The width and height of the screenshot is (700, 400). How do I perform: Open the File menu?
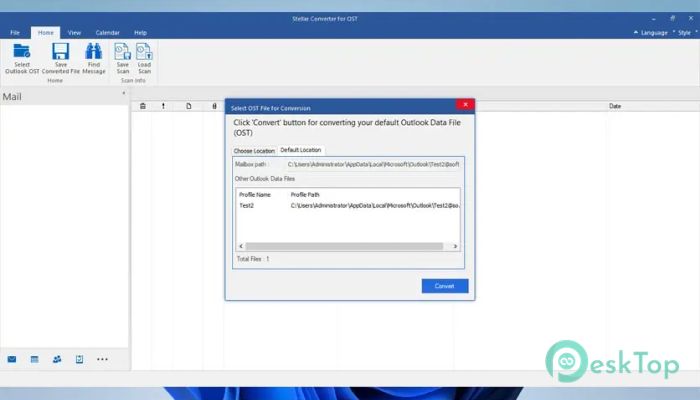point(15,33)
